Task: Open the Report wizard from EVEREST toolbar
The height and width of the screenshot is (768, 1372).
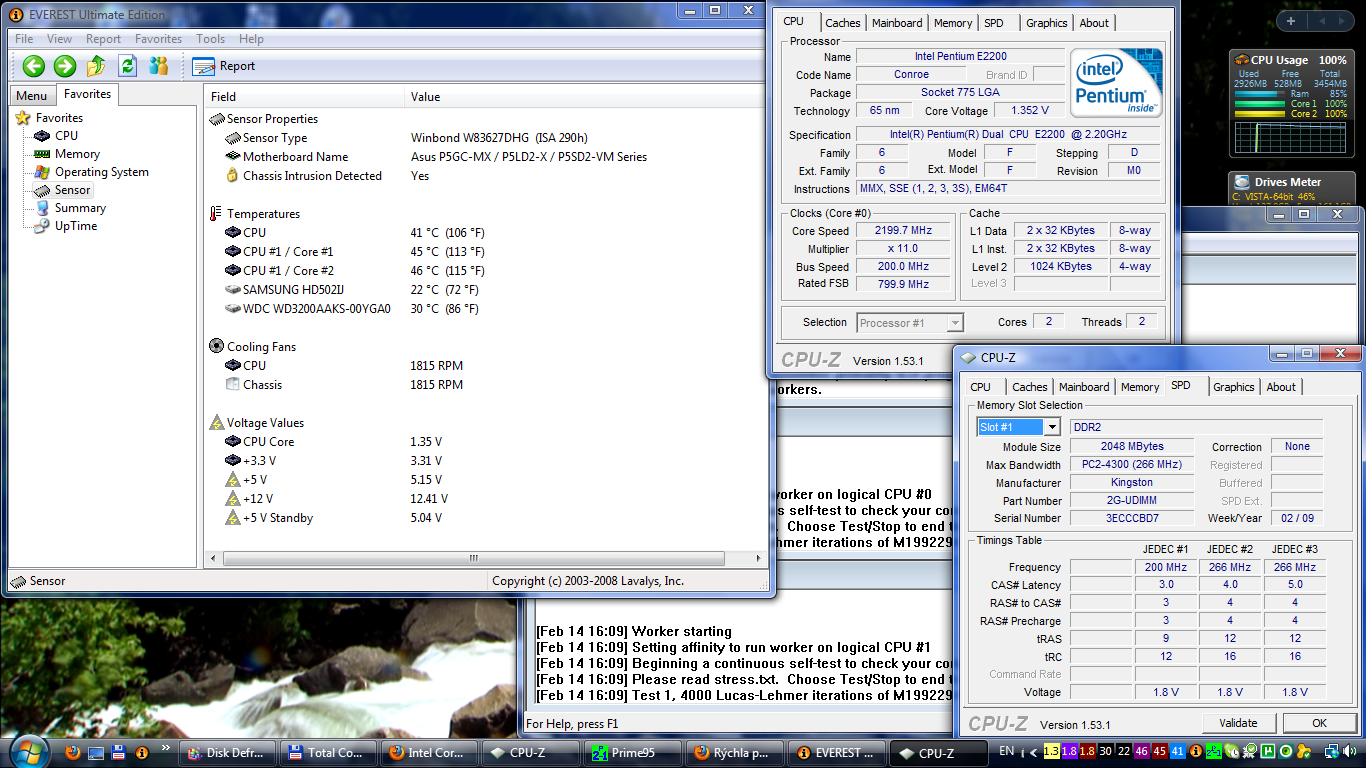Action: click(224, 66)
